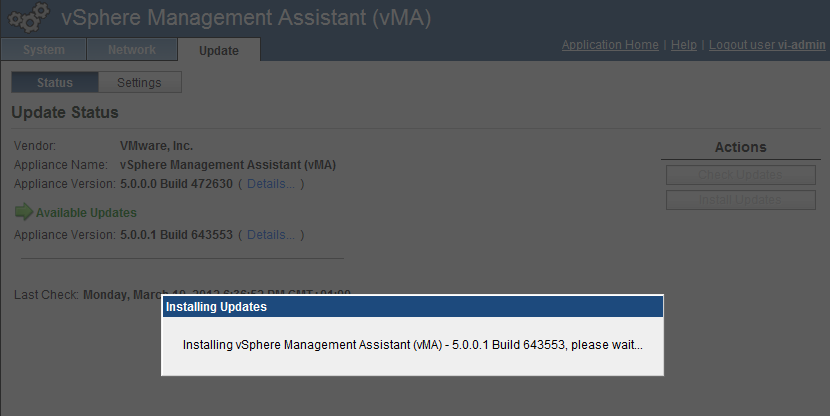Click the vMA gears logo icon
The image size is (830, 416).
click(29, 17)
